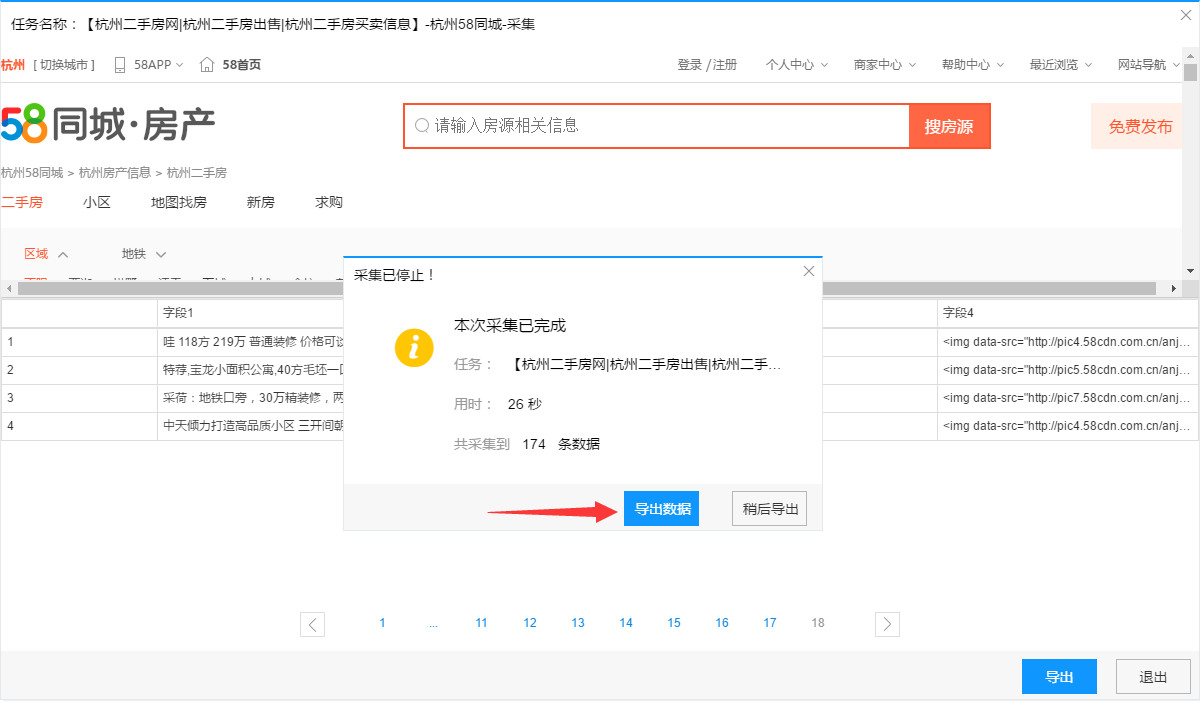
Task: Go to page 14 in pagination
Action: tap(626, 623)
